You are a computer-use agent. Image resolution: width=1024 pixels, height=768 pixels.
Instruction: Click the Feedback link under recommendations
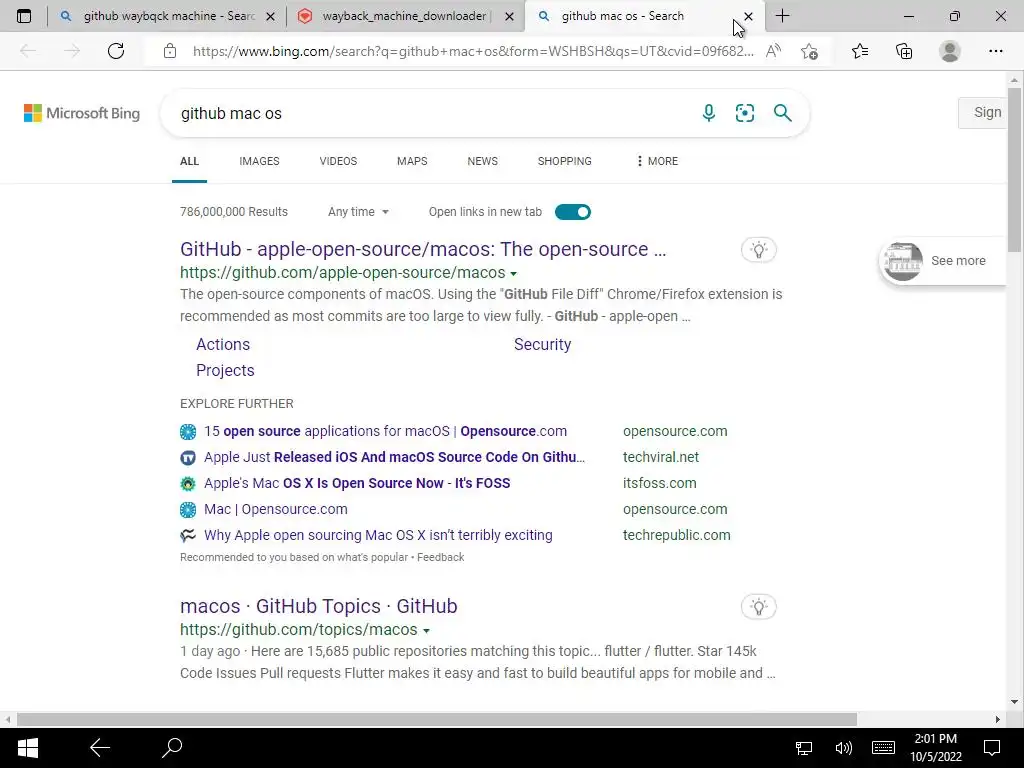pos(441,557)
